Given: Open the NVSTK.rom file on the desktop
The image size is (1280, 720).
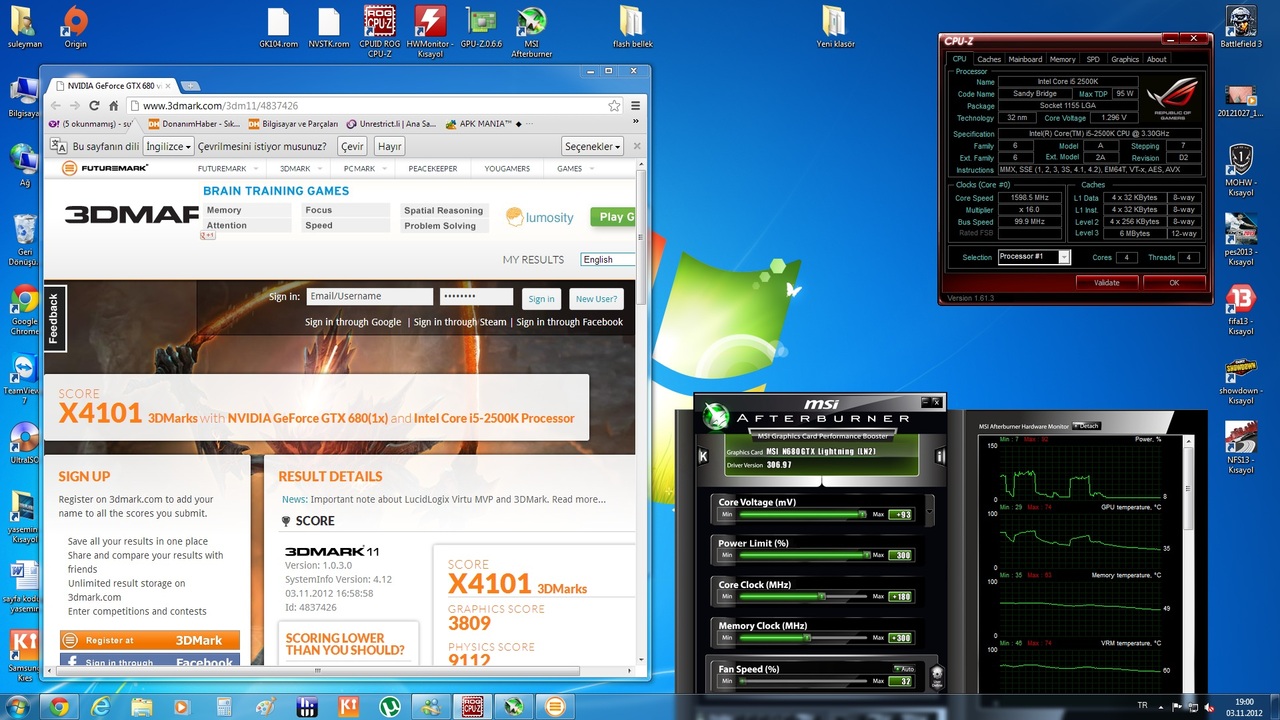Looking at the screenshot, I should pos(329,26).
